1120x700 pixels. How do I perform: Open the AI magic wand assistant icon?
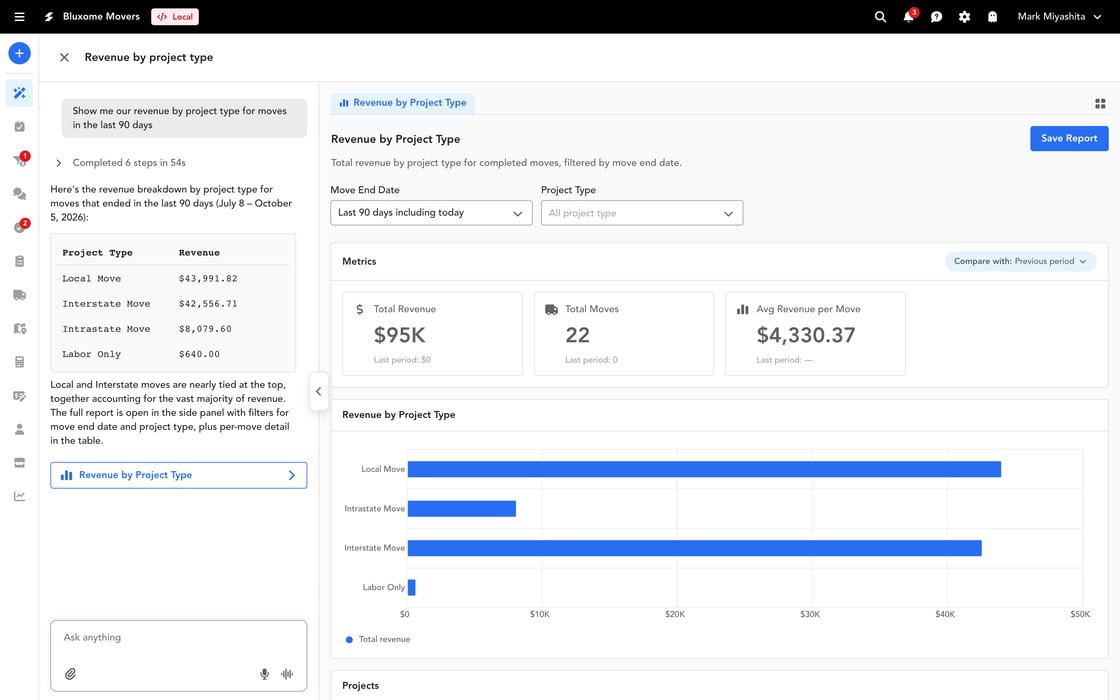pos(19,93)
